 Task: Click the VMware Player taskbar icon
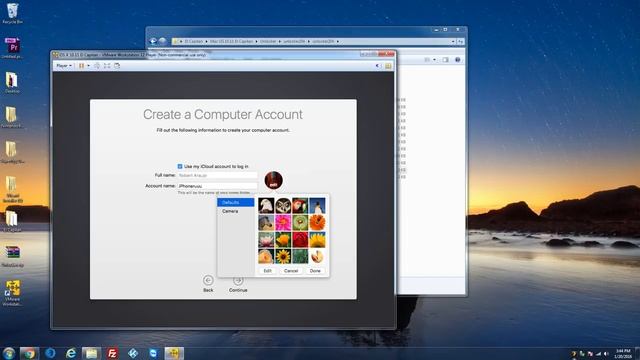(174, 353)
